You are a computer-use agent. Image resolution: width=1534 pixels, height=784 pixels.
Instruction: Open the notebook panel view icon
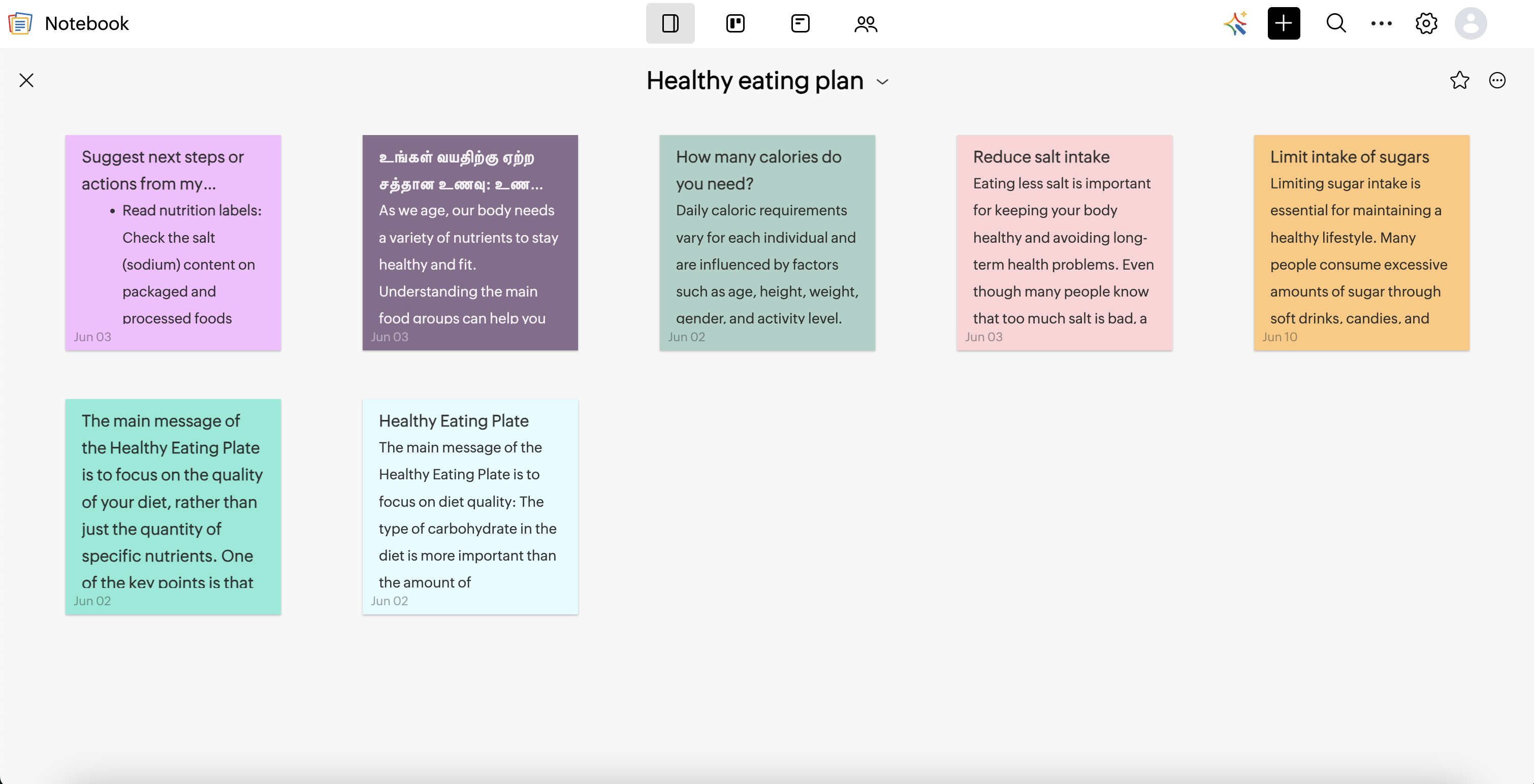click(670, 23)
